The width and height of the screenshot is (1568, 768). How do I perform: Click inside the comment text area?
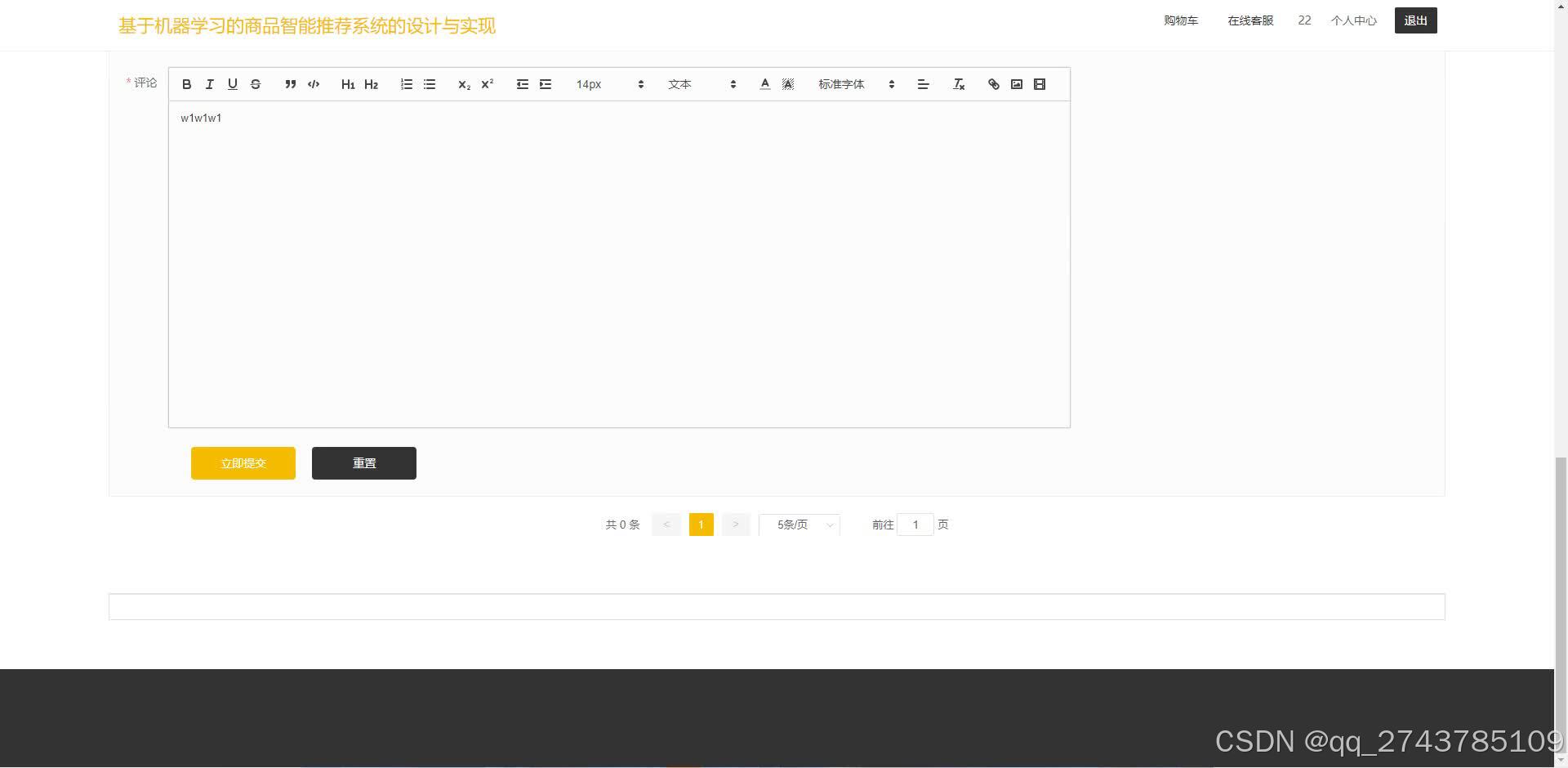click(619, 264)
